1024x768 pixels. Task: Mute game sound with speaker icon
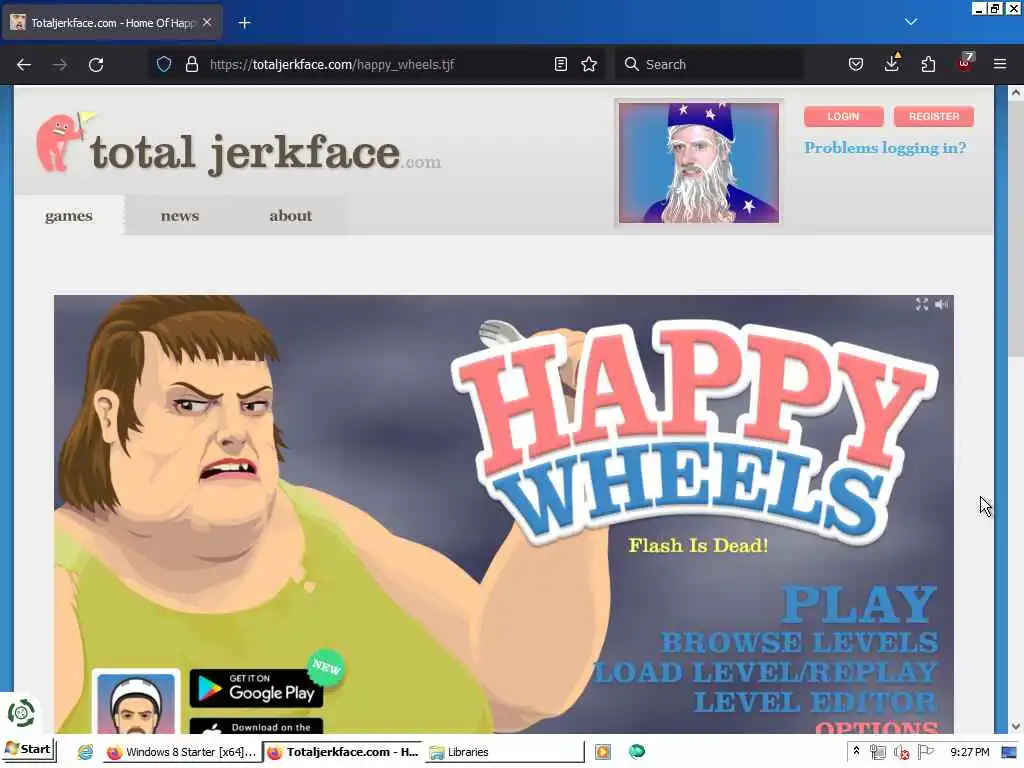[x=941, y=304]
